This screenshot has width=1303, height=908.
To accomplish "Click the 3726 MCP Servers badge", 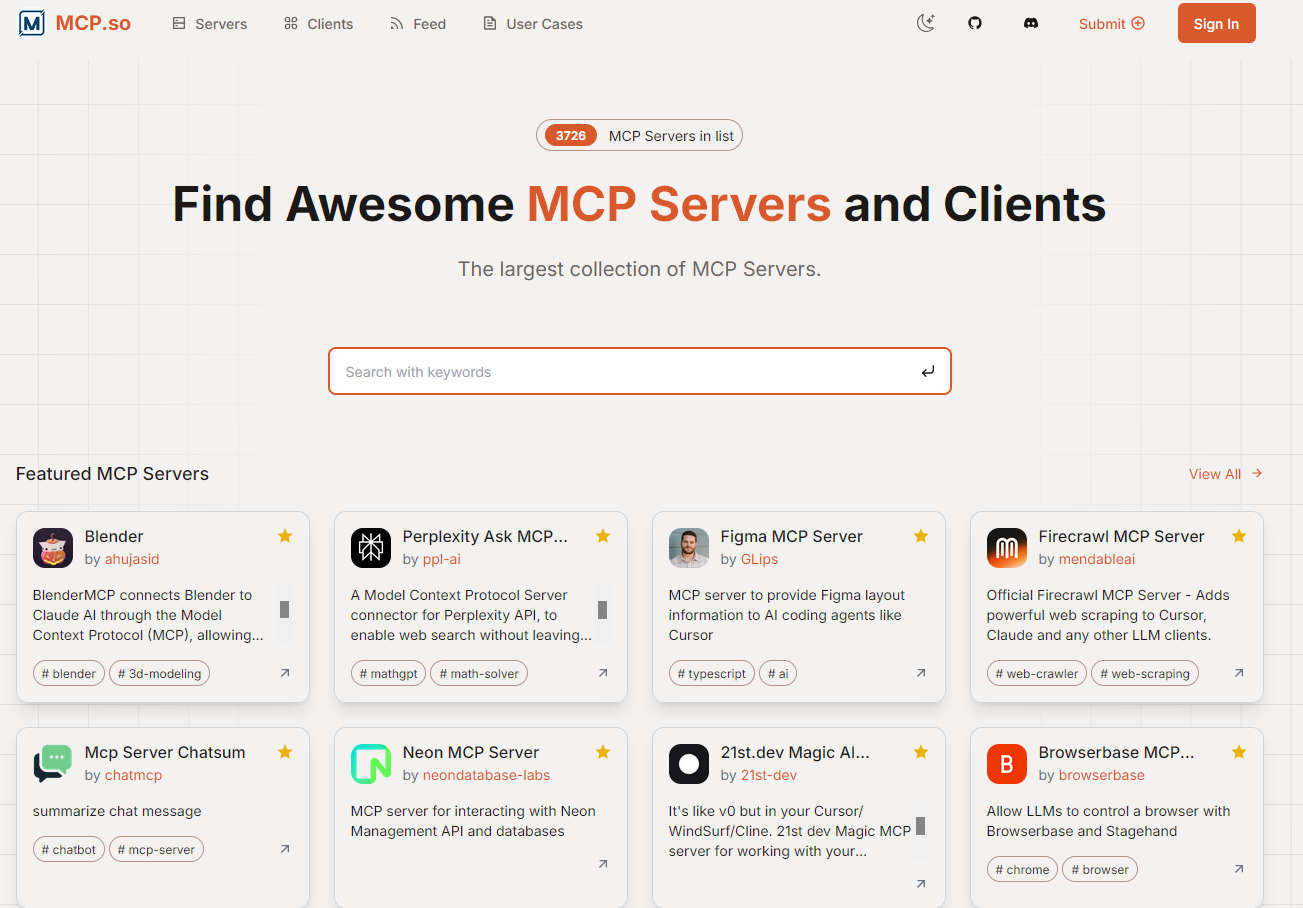I will point(639,136).
